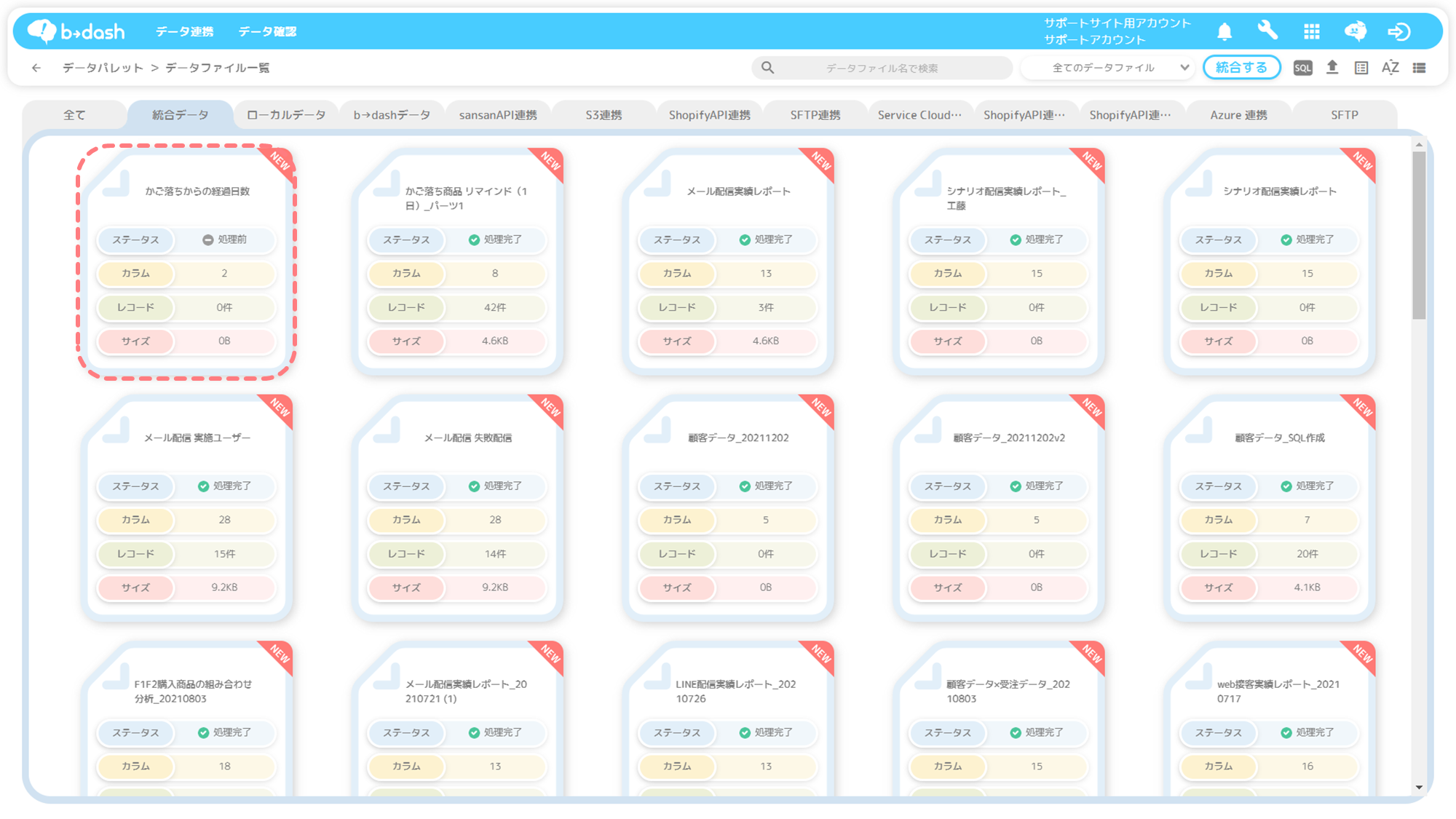Image resolution: width=1456 pixels, height=819 pixels.
Task: Click the 42件 record count
Action: pyautogui.click(x=495, y=308)
